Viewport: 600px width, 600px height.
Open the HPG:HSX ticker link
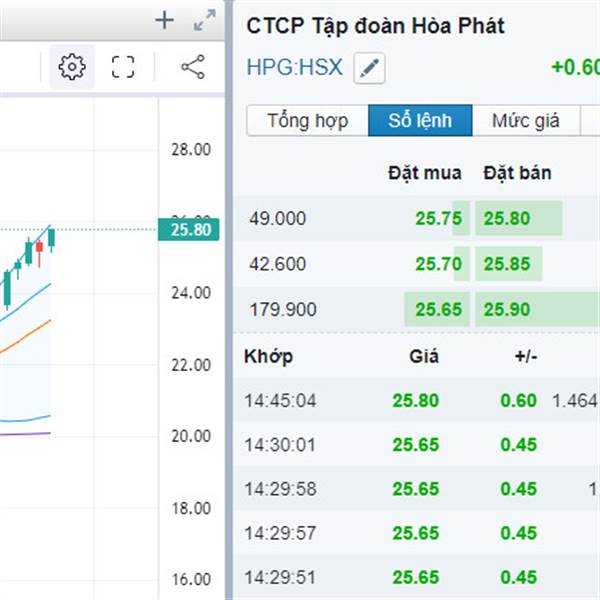294,67
